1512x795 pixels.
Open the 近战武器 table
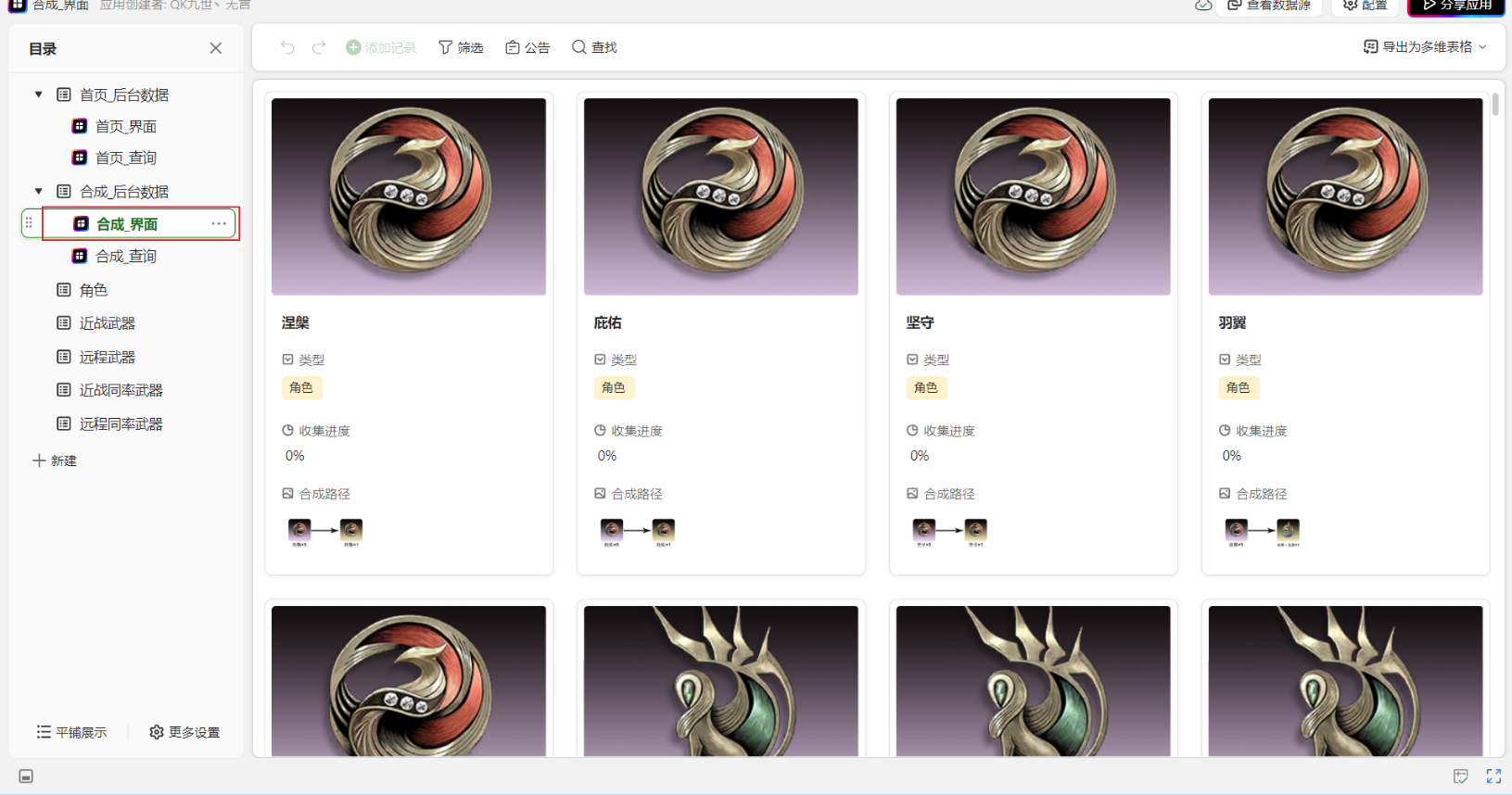coord(108,323)
